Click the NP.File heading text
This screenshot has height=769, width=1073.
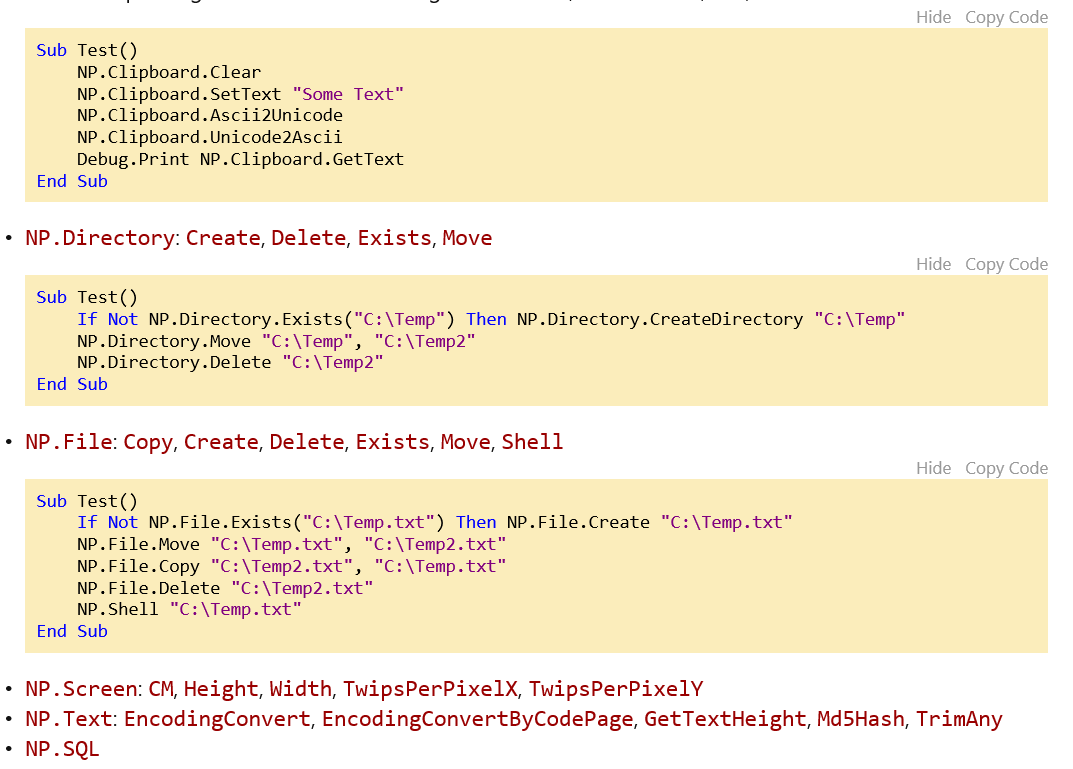click(x=69, y=441)
